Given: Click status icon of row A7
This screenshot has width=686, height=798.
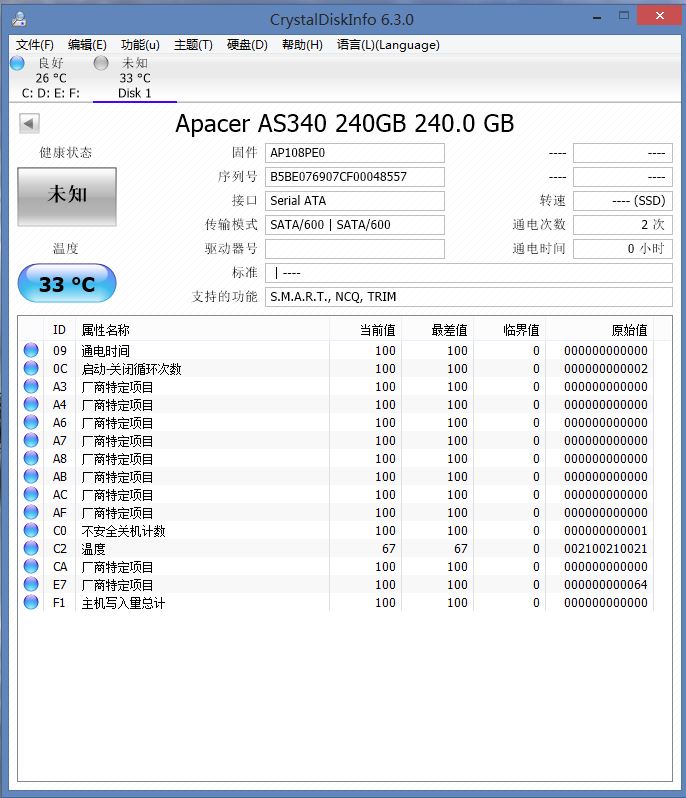Looking at the screenshot, I should click(31, 440).
